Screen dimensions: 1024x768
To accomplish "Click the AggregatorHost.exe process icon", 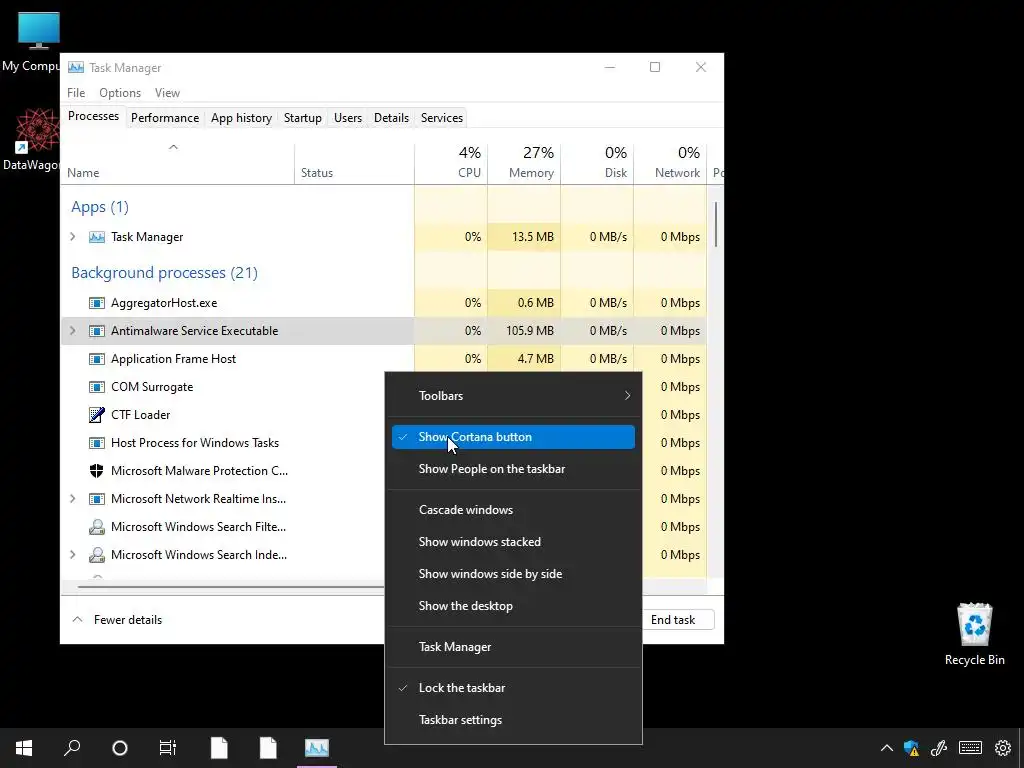I will point(97,303).
